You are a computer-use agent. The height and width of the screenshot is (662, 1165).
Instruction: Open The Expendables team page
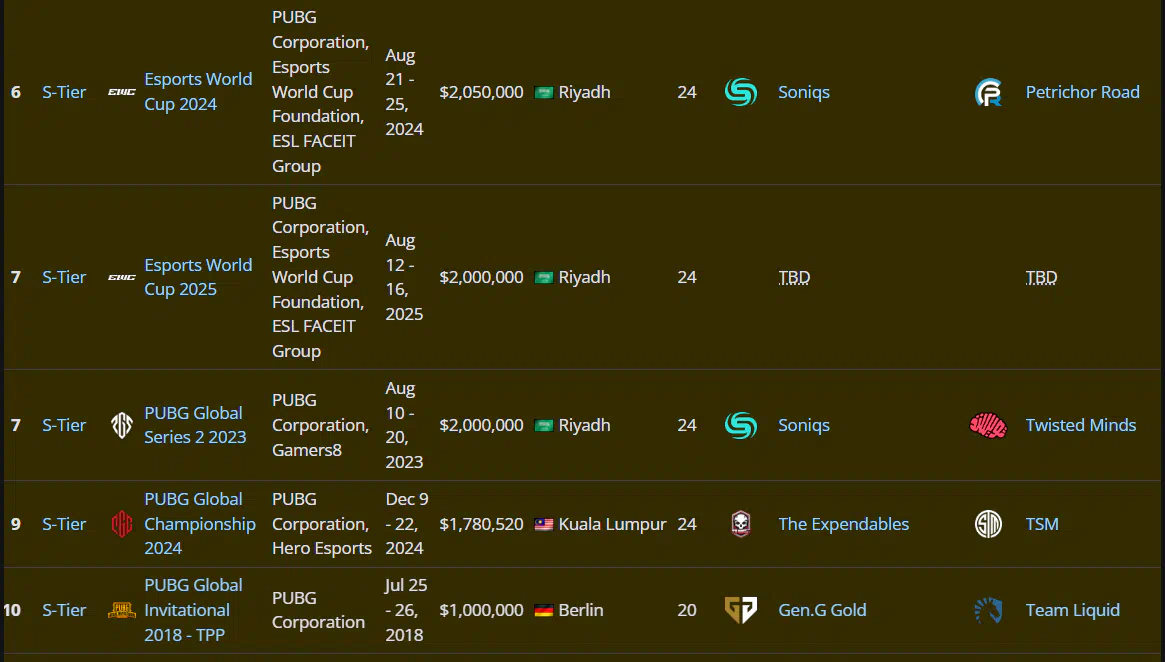coord(843,524)
